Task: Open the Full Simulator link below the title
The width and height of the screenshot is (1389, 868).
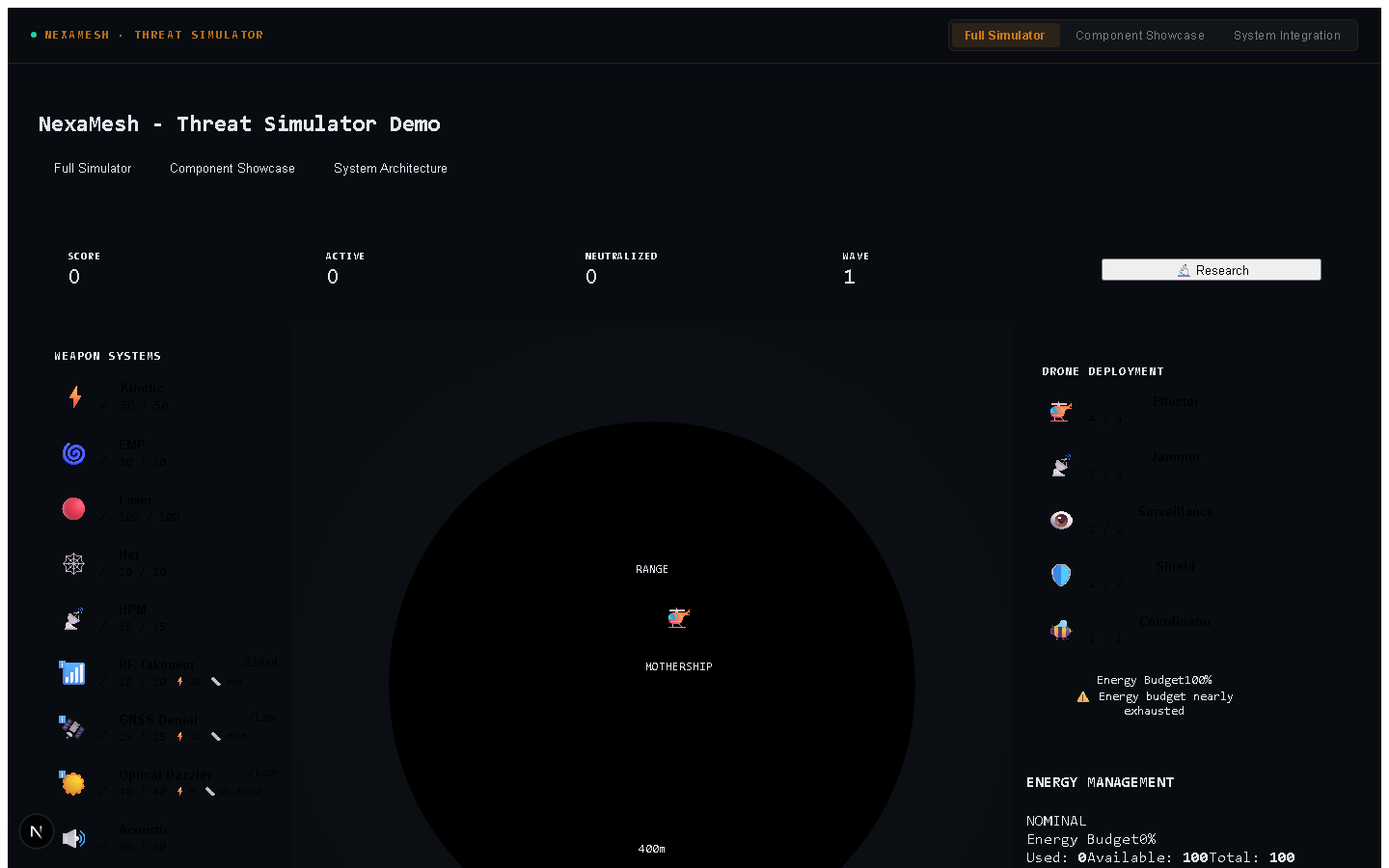Action: point(93,168)
